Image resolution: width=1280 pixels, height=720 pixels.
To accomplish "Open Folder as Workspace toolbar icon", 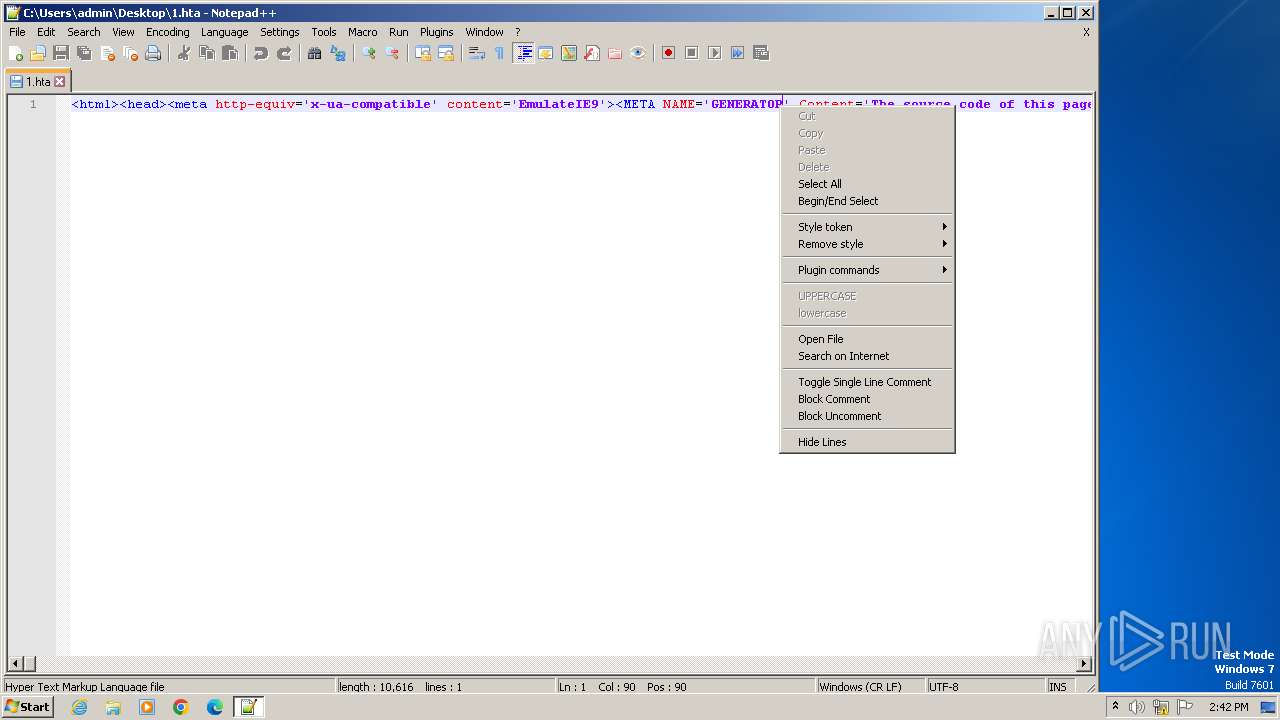I will point(615,53).
